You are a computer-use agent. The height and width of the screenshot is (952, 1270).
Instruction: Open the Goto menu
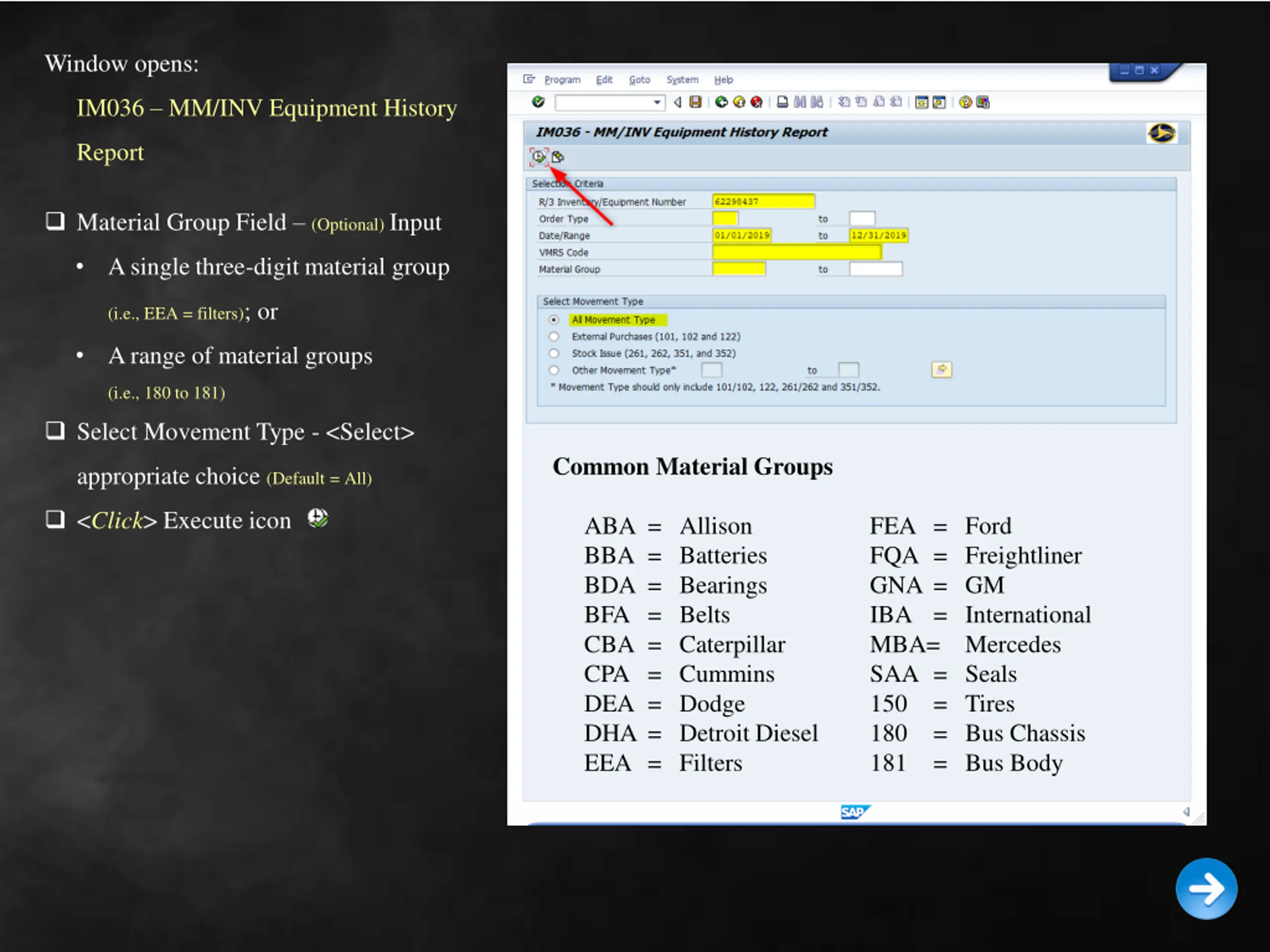[639, 80]
